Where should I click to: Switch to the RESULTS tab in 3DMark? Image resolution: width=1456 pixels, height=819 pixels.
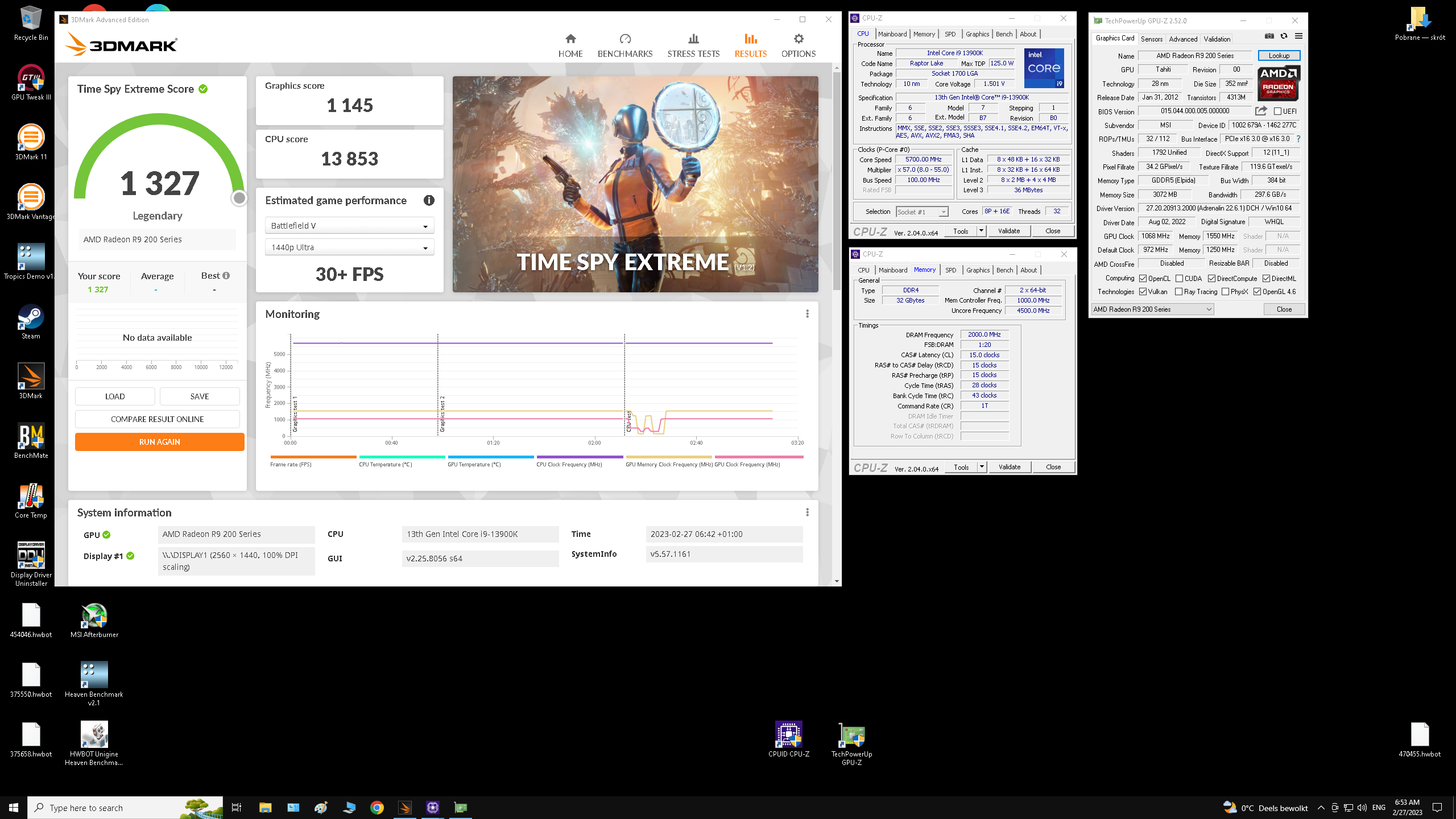tap(751, 45)
